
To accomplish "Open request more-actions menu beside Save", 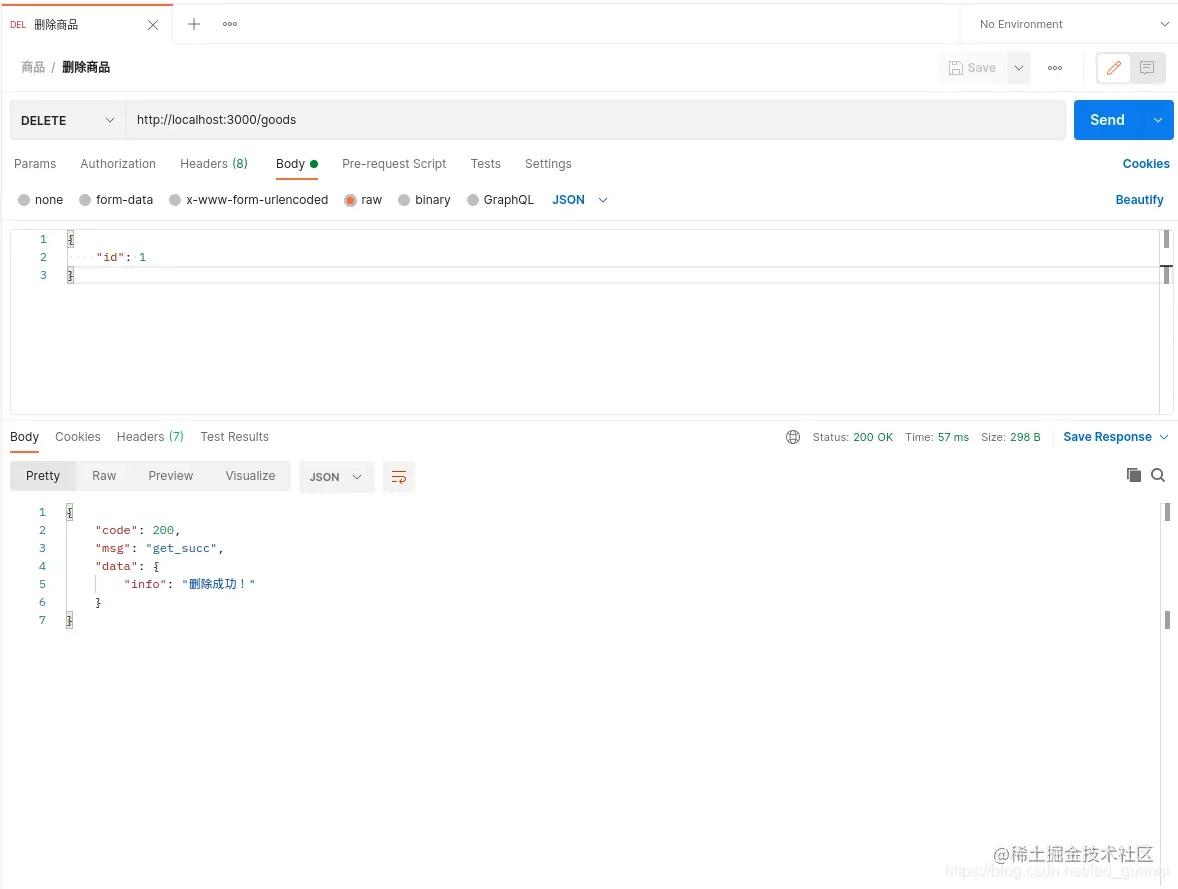I will pyautogui.click(x=1055, y=68).
